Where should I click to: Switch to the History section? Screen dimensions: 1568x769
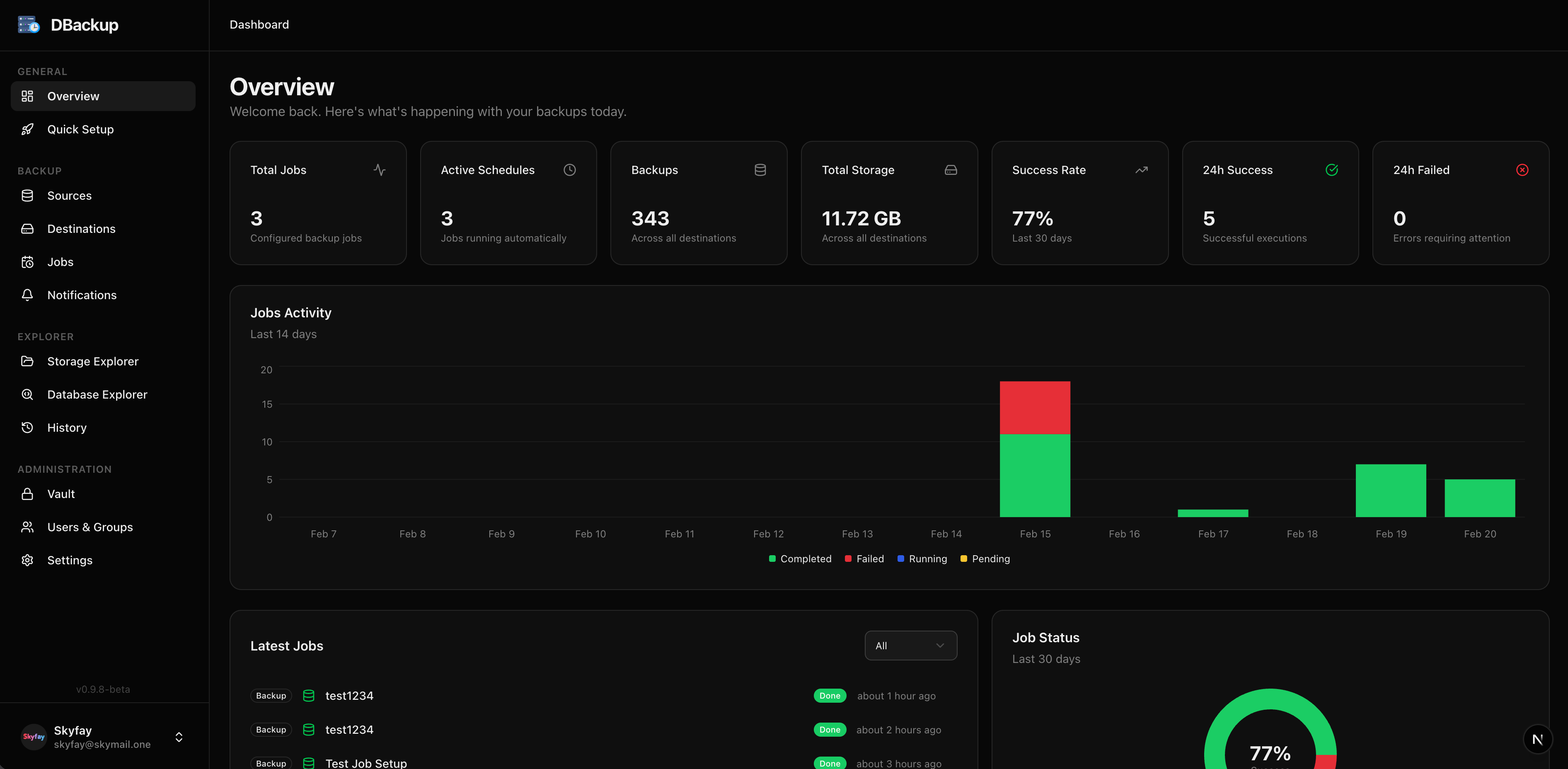pos(67,428)
